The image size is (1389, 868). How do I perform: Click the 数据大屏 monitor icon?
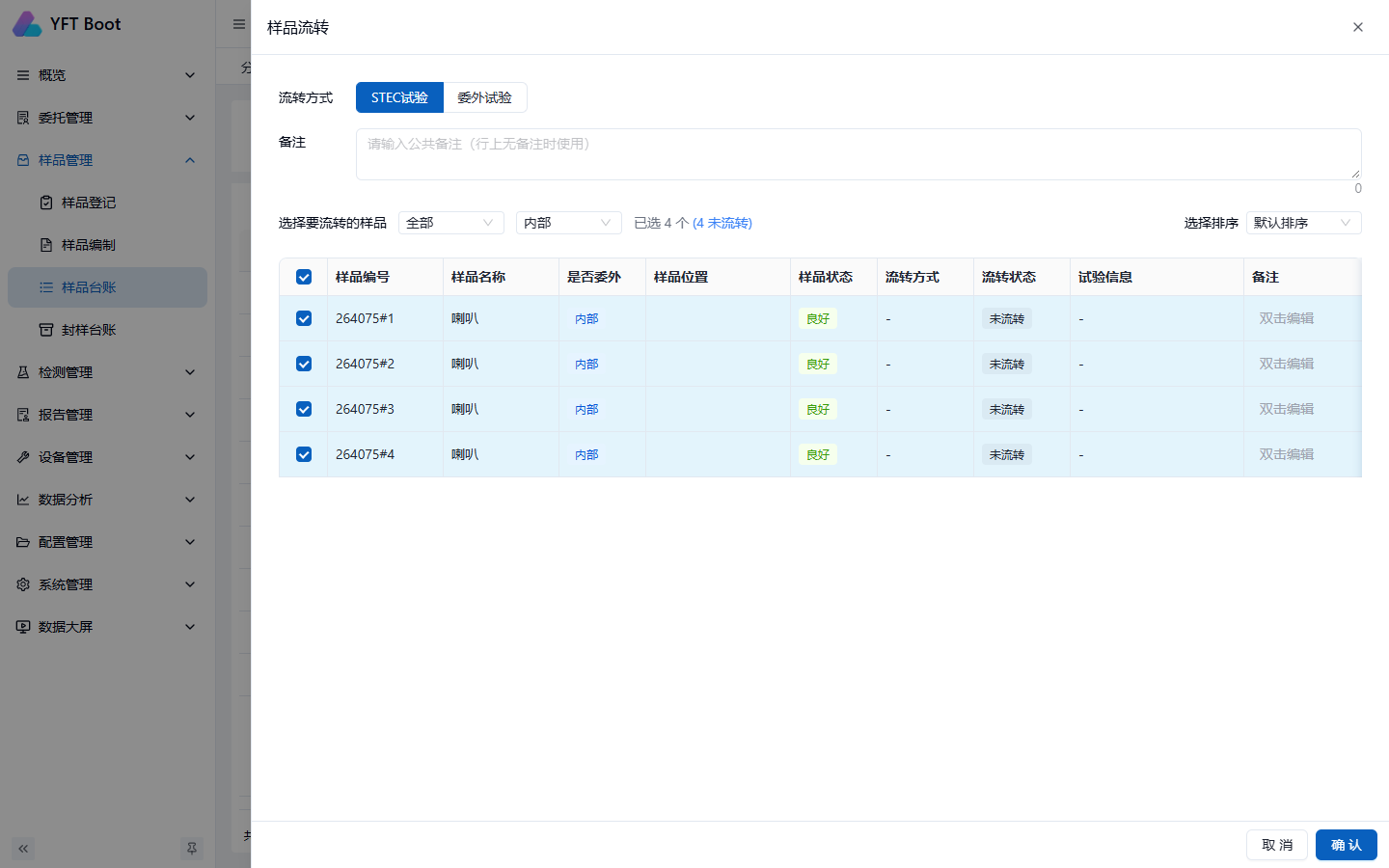(x=23, y=627)
